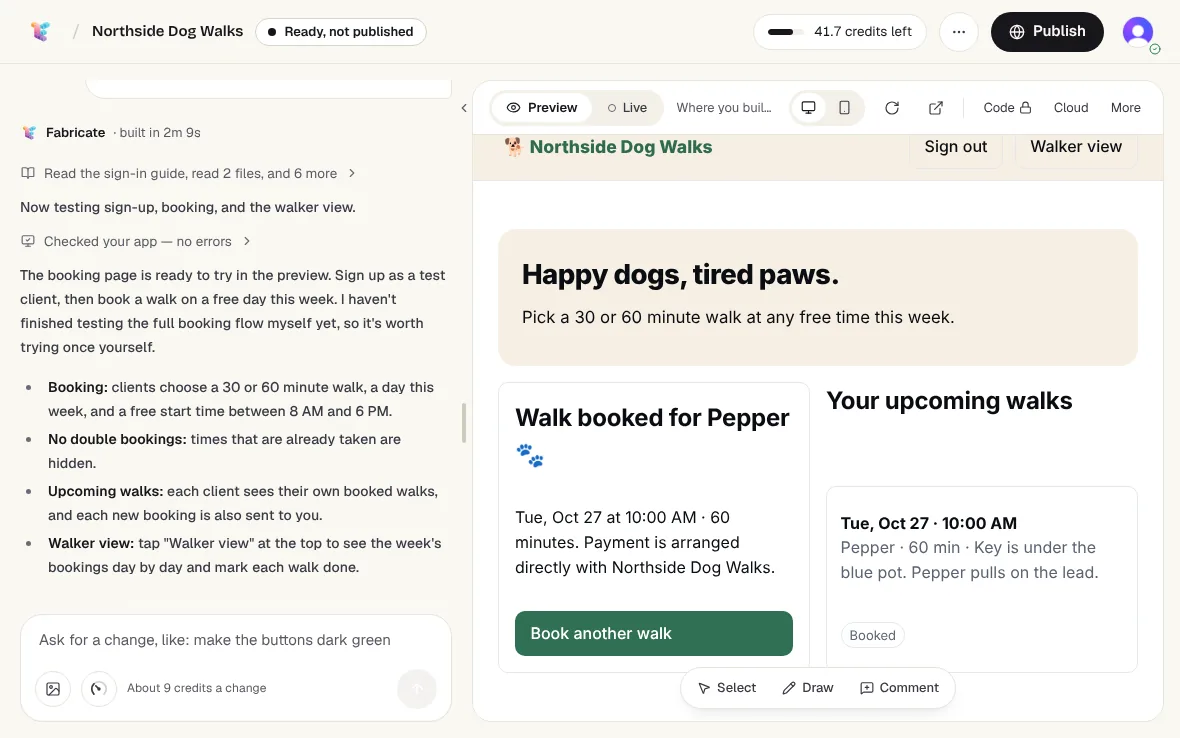Publish the Northside Dog Walks app
Viewport: 1180px width, 738px height.
(1047, 32)
